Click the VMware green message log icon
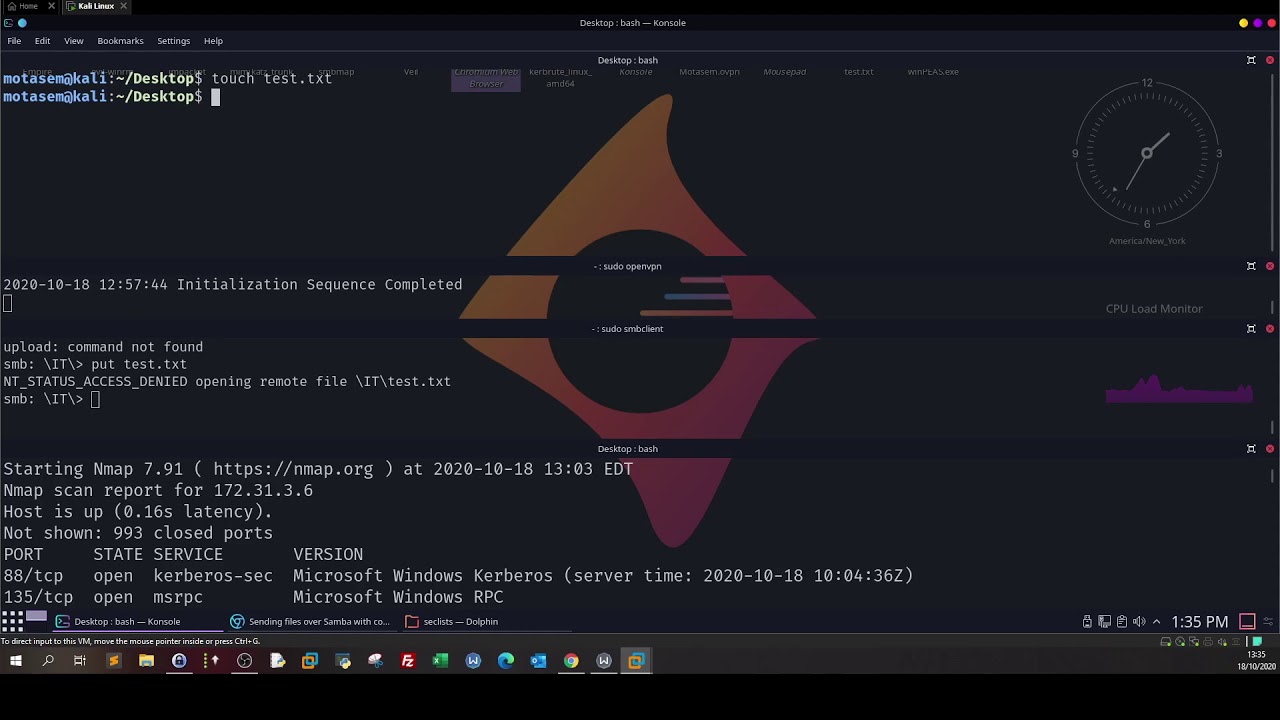The height and width of the screenshot is (720, 1280). coord(1257,641)
